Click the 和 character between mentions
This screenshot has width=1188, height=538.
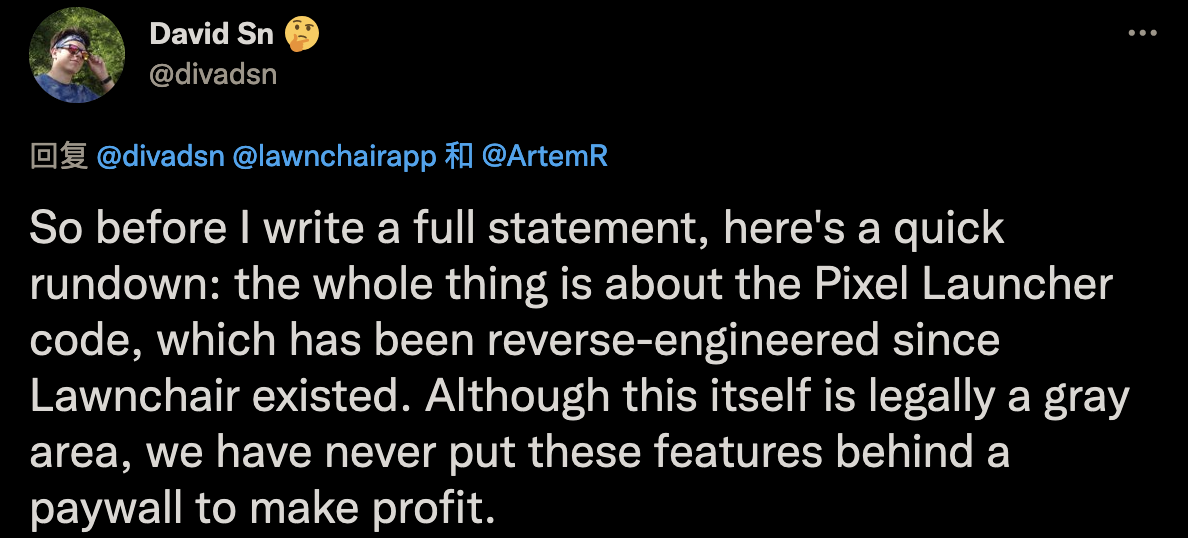pyautogui.click(x=458, y=157)
